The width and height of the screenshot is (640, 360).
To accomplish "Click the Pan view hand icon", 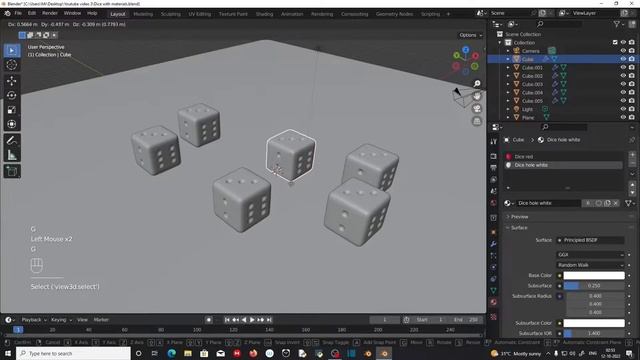I will coord(477,96).
